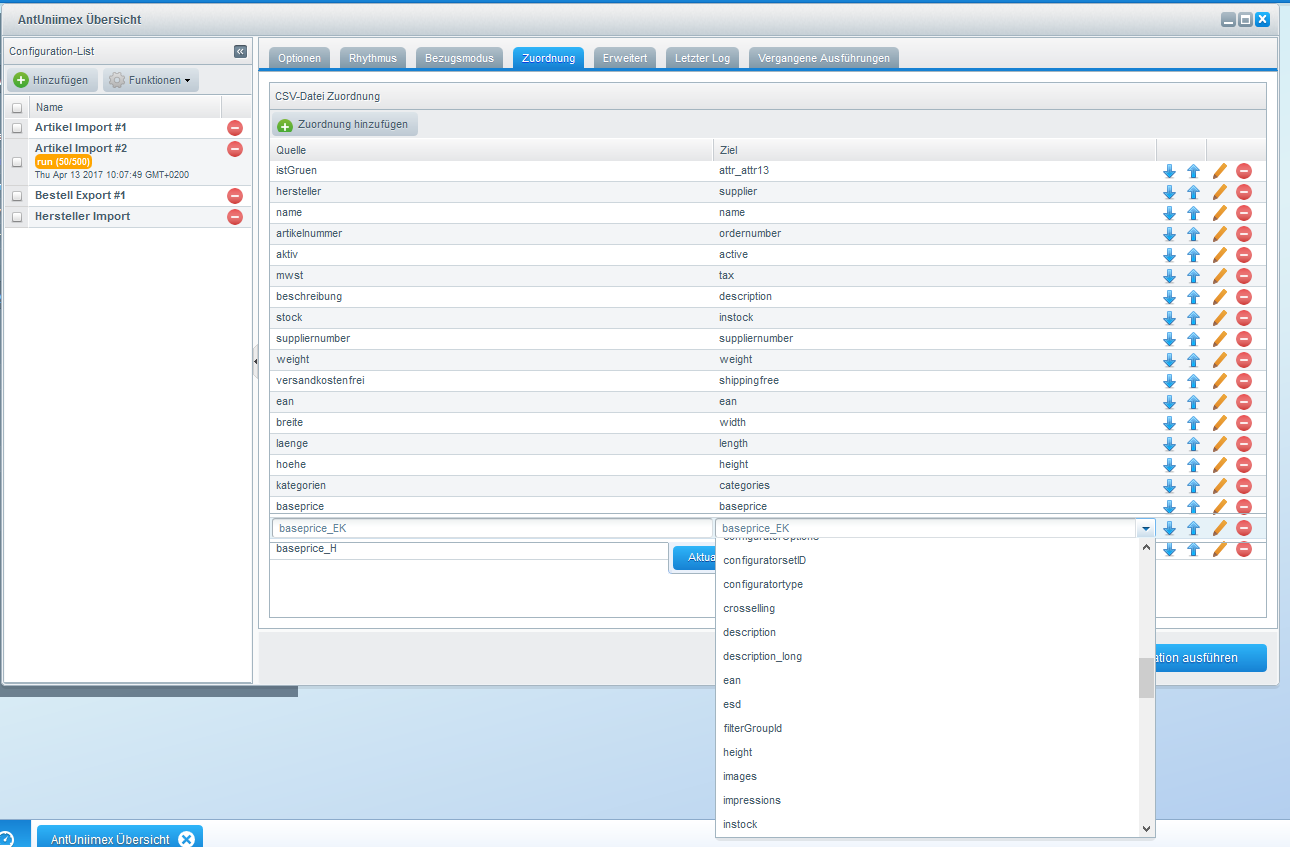Check the Bestell Export #1 checkbox

(x=17, y=196)
